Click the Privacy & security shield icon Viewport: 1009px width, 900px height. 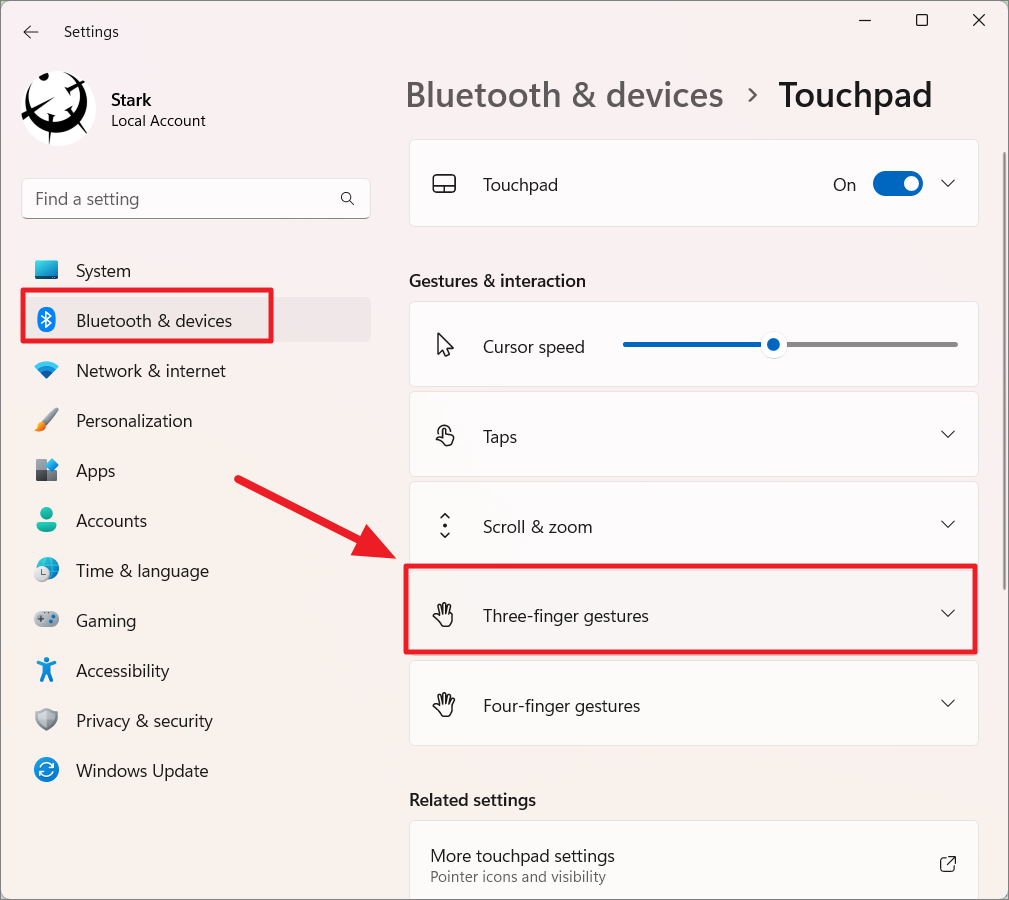pyautogui.click(x=47, y=720)
